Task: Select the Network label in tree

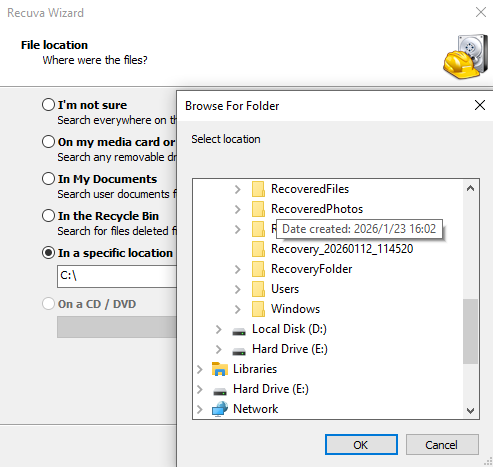Action: [256, 409]
